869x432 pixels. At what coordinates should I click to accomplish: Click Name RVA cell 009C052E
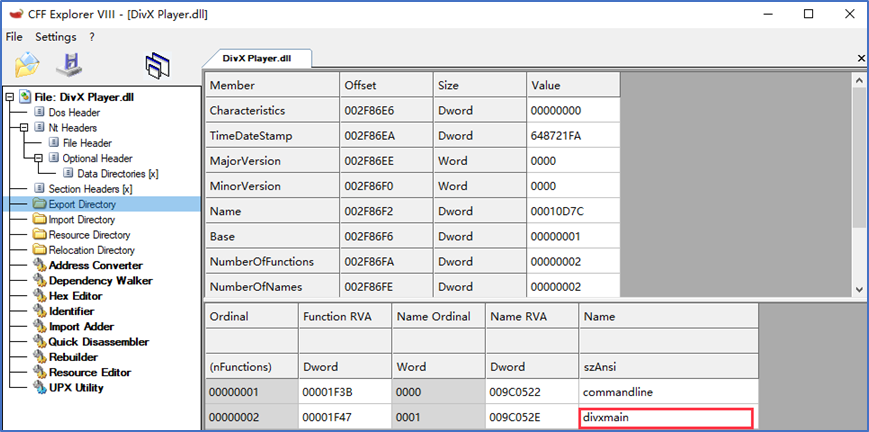pyautogui.click(x=532, y=417)
